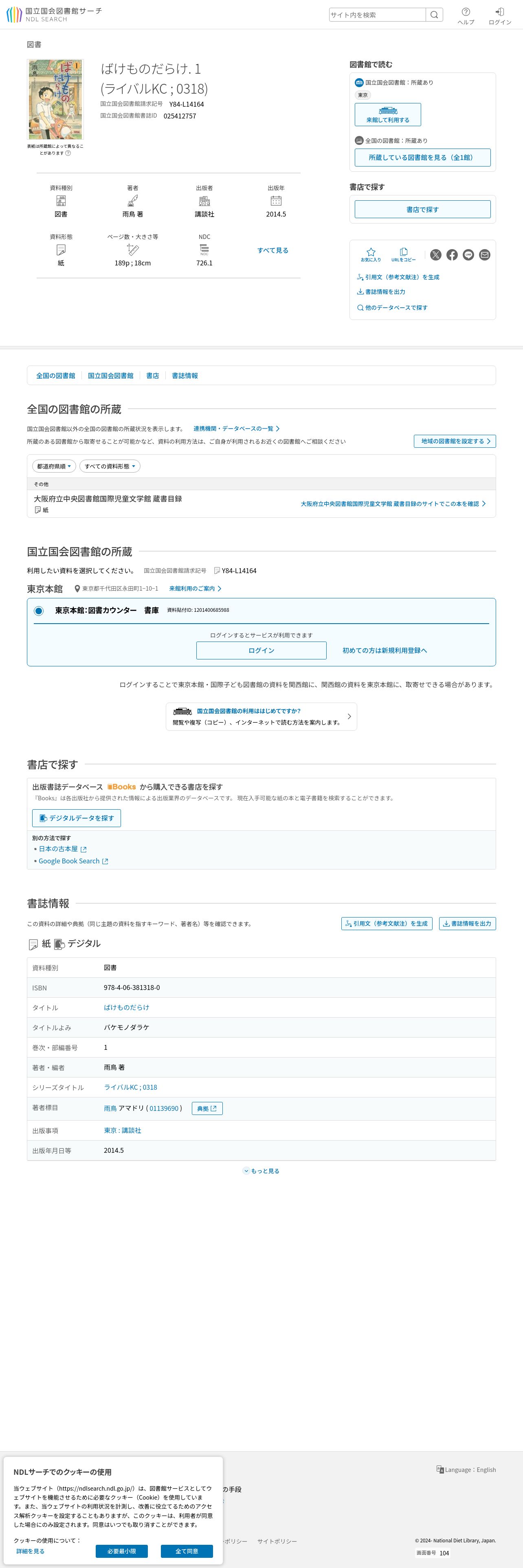
Task: Click 所蔵している図書館を見る(全1館) button
Action: [x=422, y=157]
